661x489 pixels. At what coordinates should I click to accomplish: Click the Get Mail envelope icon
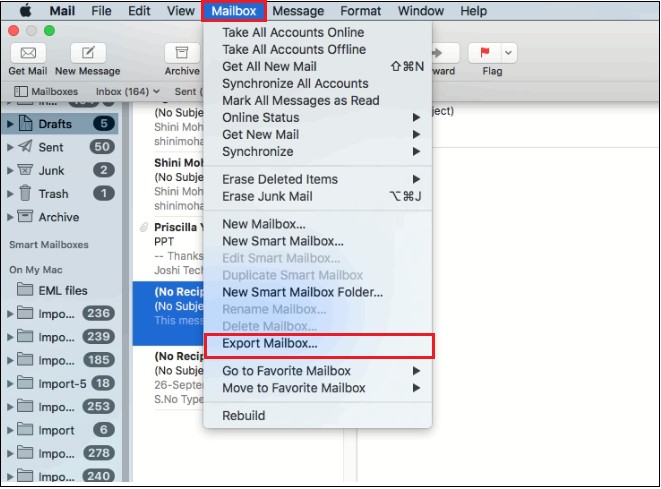[28, 53]
